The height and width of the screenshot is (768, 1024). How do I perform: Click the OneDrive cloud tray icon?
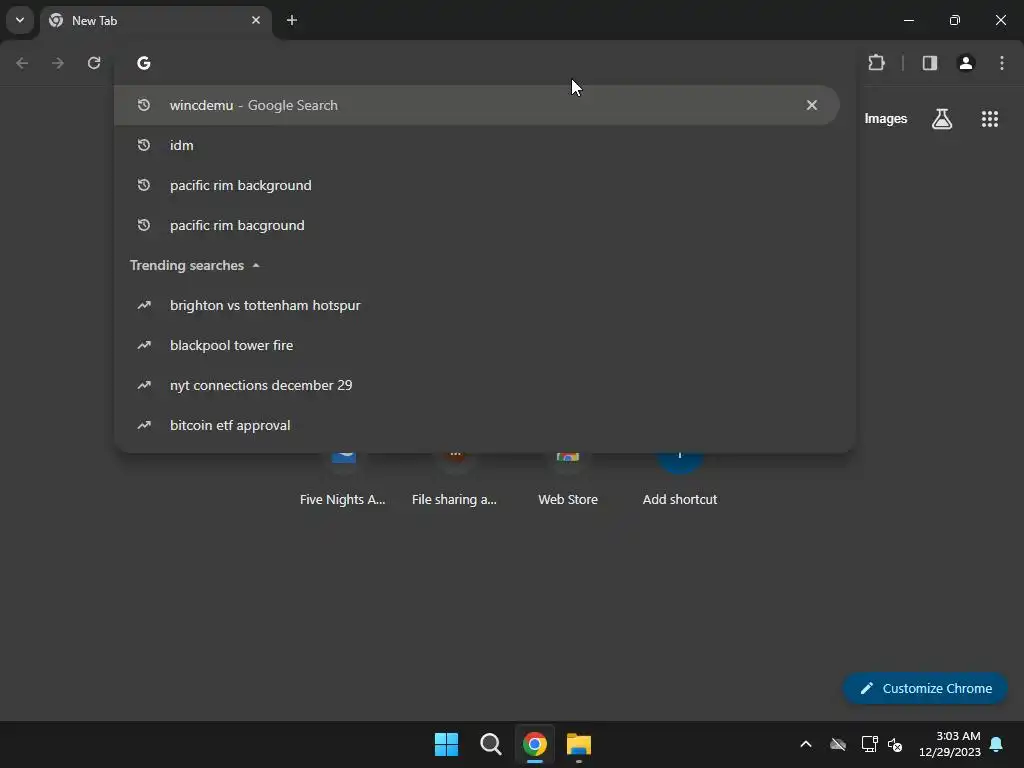(838, 744)
